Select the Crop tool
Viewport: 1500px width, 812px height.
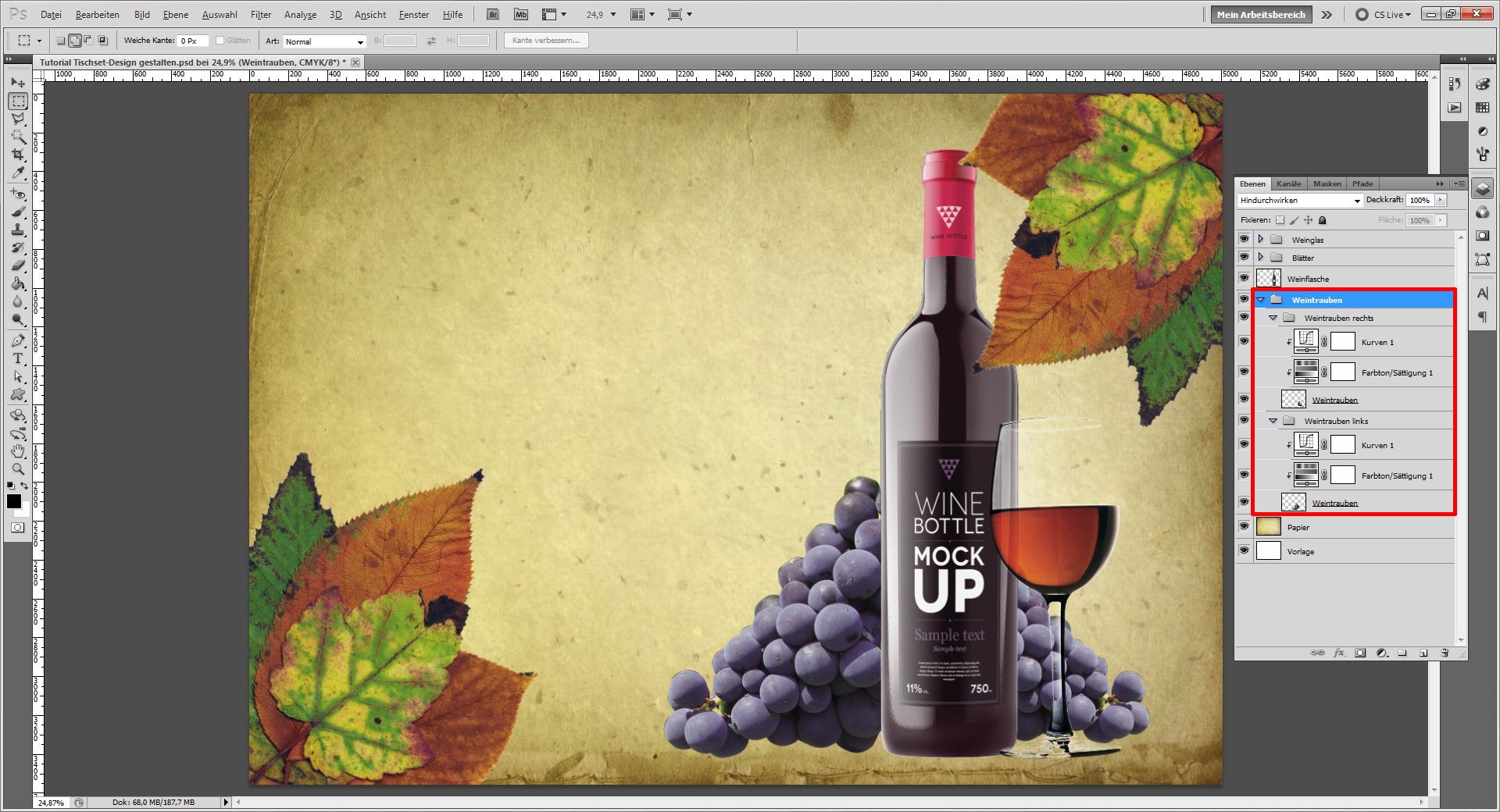point(18,155)
